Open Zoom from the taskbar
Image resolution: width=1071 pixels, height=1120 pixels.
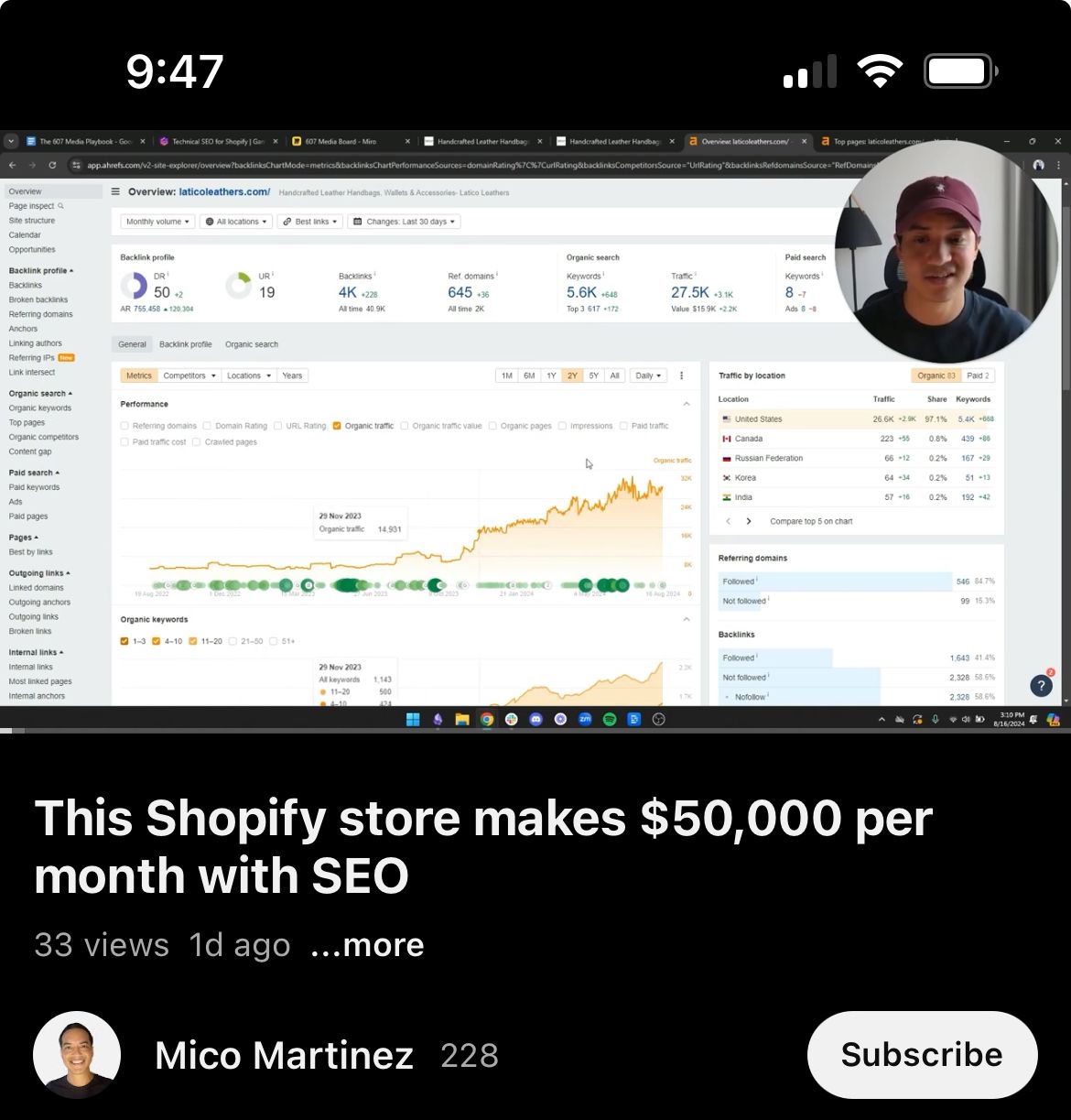point(585,719)
